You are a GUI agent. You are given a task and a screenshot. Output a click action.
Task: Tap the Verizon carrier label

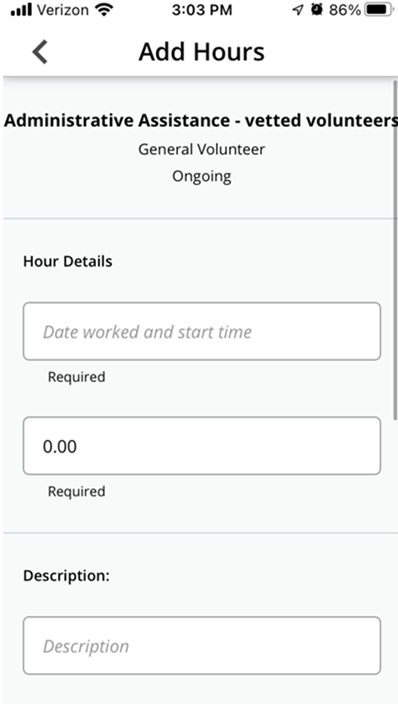click(63, 10)
